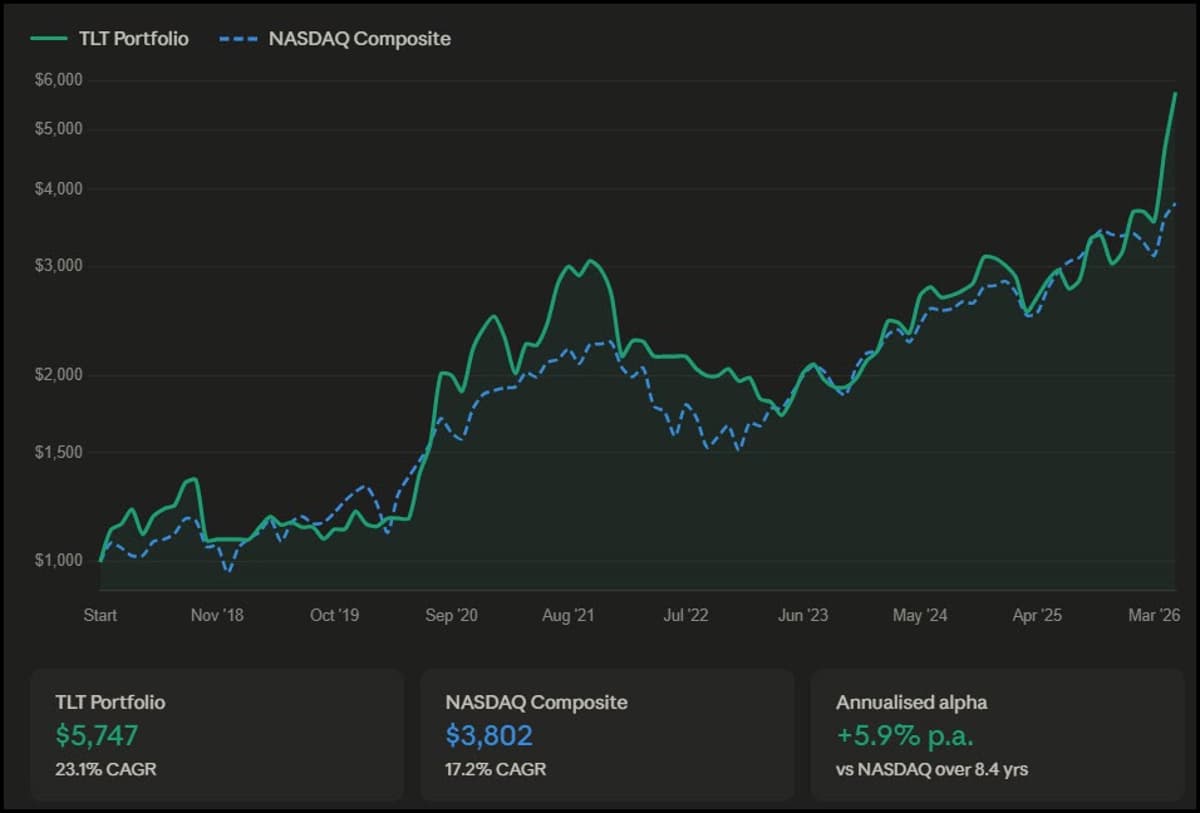Click the Mar '26 x-axis label
The height and width of the screenshot is (813, 1200).
(1155, 615)
